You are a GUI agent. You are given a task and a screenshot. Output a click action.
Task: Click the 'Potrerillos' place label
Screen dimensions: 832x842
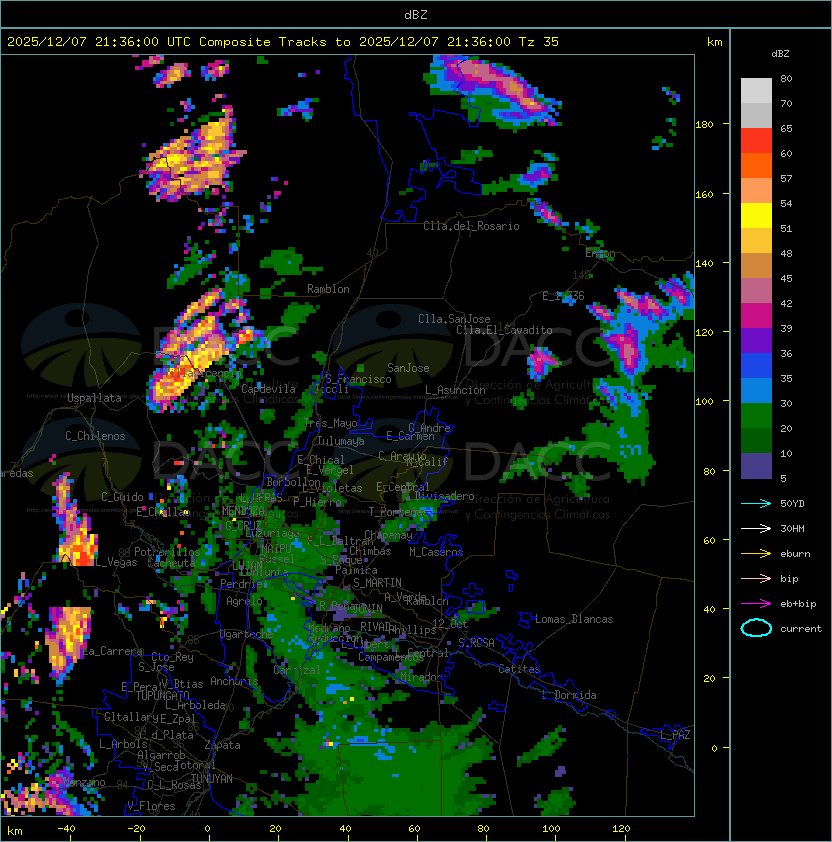167,551
